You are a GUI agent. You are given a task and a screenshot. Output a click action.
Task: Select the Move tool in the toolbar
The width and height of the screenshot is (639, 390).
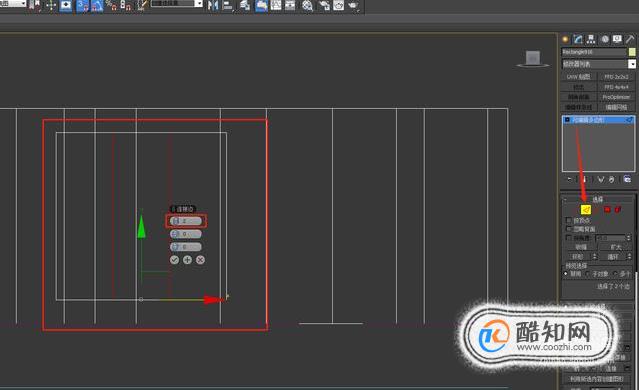point(51,5)
